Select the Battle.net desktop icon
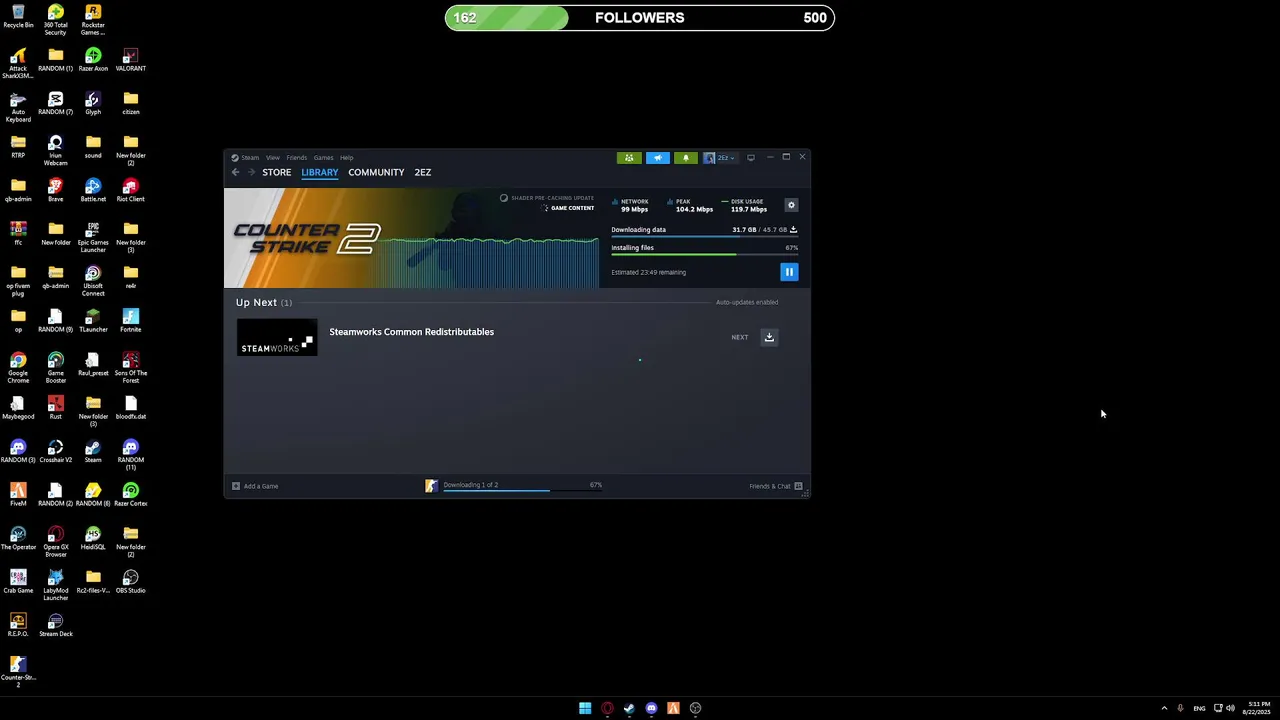This screenshot has width=1280, height=720. pyautogui.click(x=93, y=190)
